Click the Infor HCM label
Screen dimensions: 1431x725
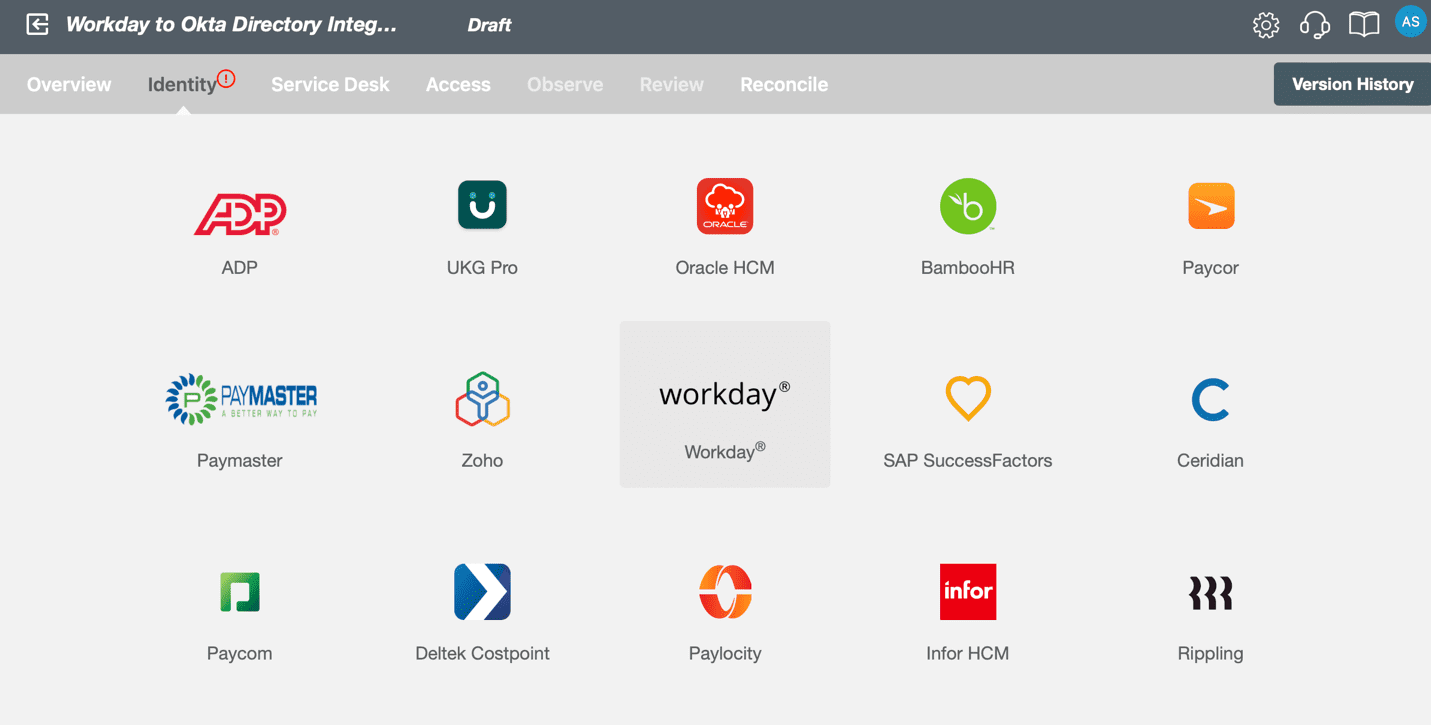[967, 654]
